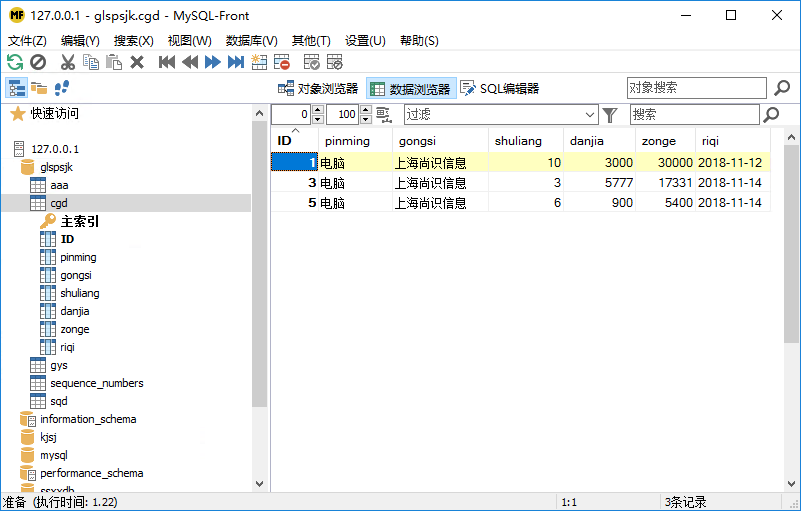Click the object search magnifier icon

click(782, 88)
